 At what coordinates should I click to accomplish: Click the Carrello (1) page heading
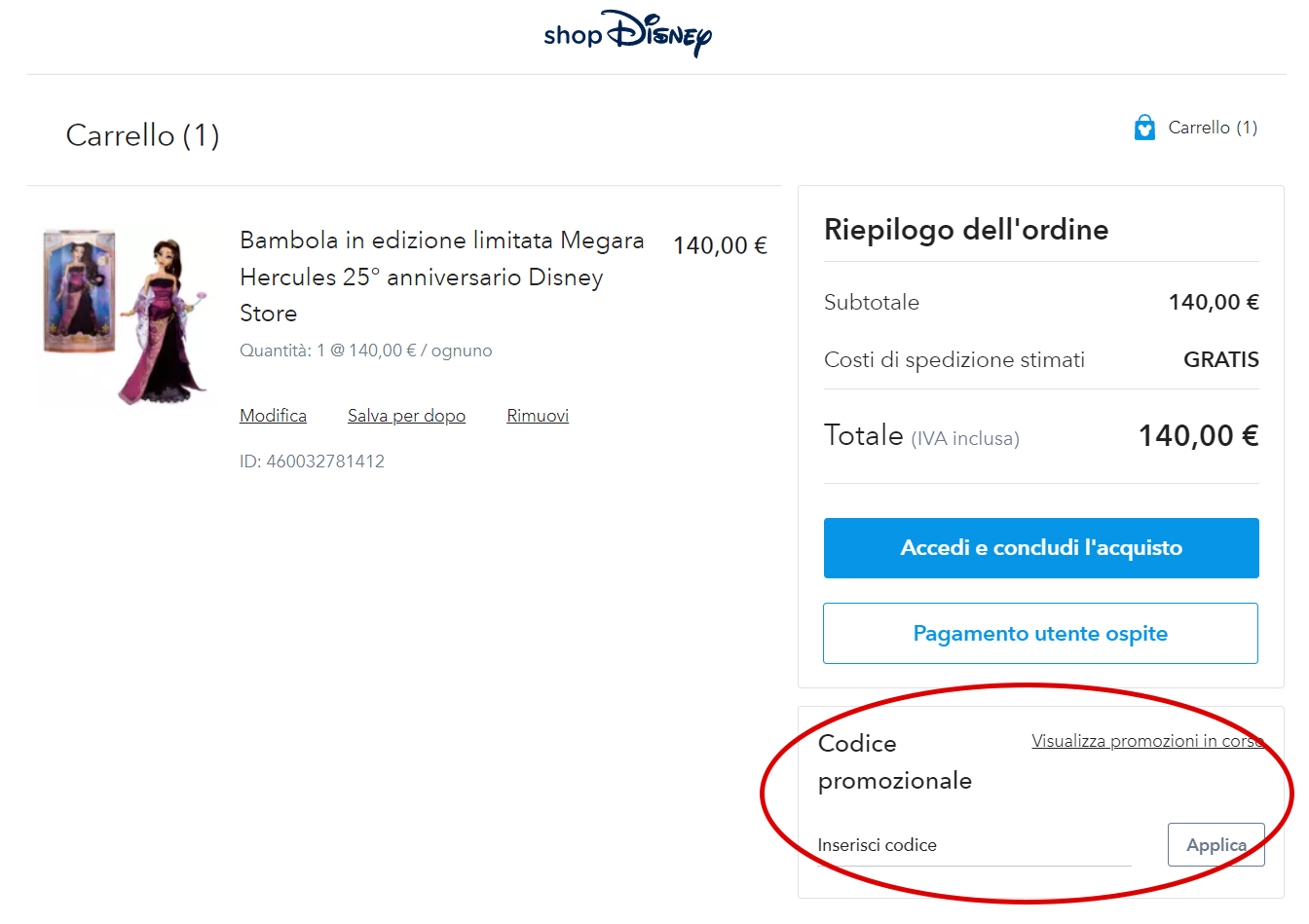coord(143,135)
